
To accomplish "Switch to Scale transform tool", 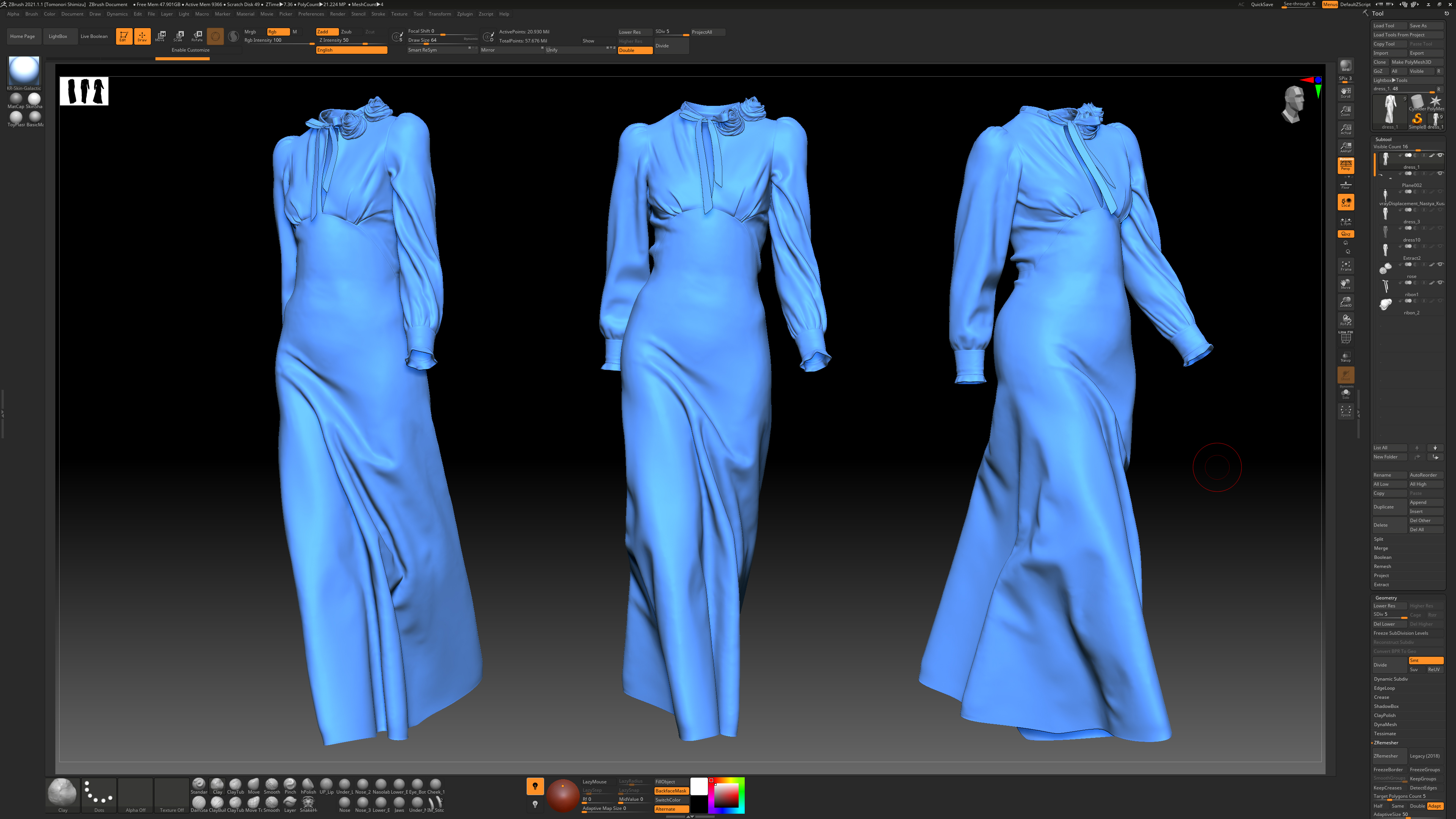I will pos(179,36).
